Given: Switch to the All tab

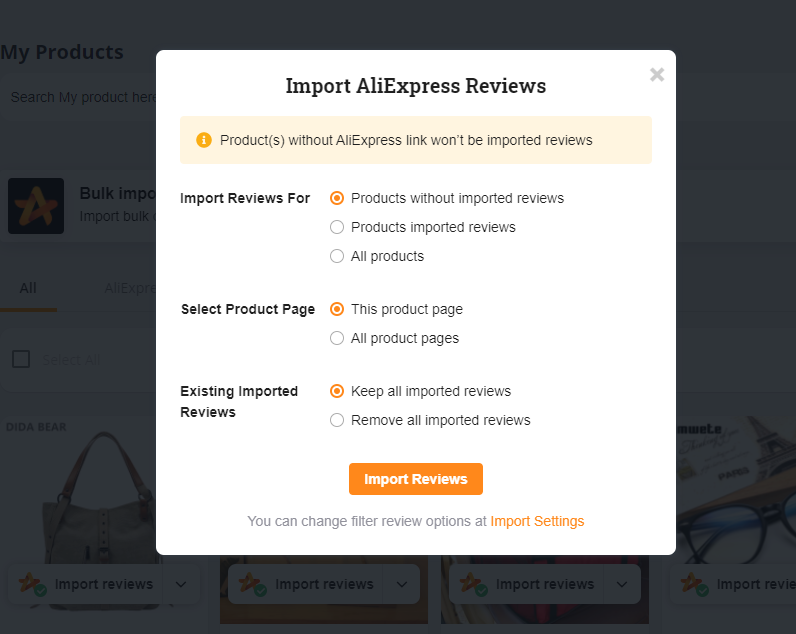Looking at the screenshot, I should click(x=28, y=288).
